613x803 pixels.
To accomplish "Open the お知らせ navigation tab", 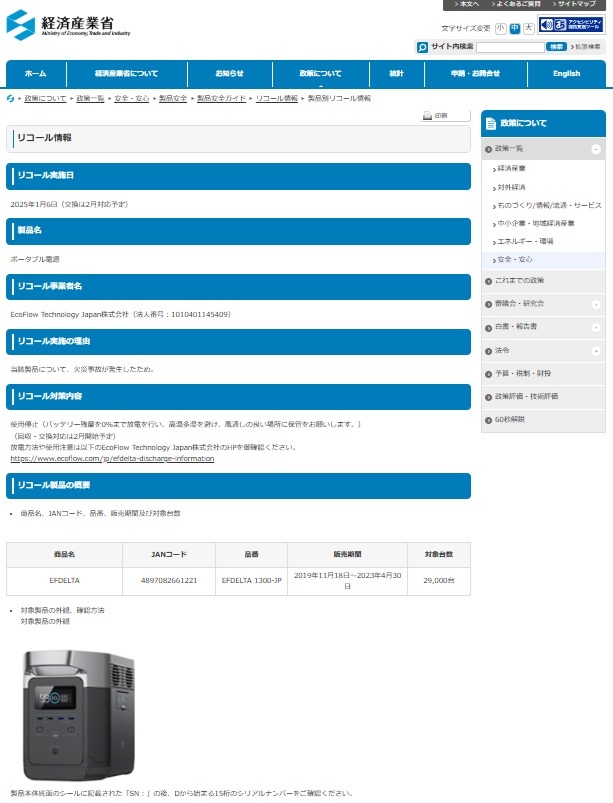I will [x=229, y=74].
